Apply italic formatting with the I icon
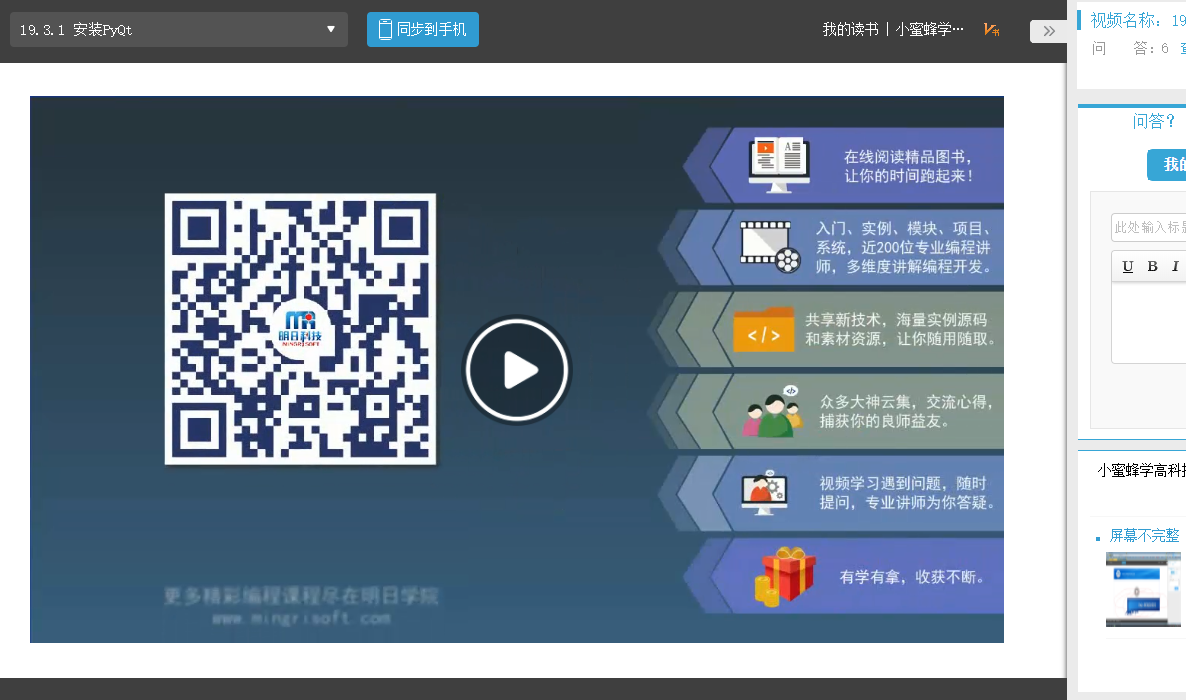This screenshot has width=1186, height=700. pos(1175,266)
